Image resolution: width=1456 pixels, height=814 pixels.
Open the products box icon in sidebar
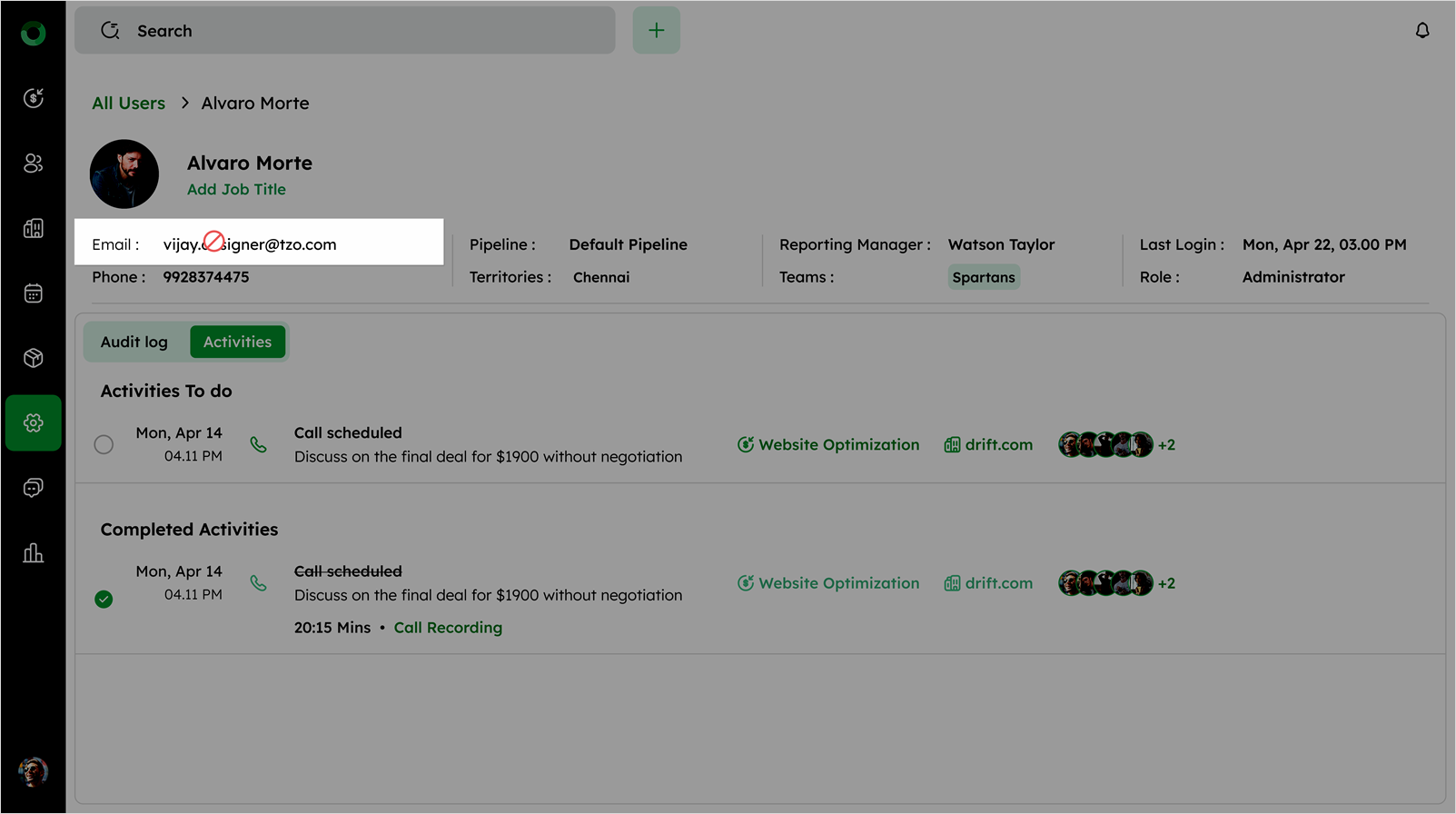(34, 358)
